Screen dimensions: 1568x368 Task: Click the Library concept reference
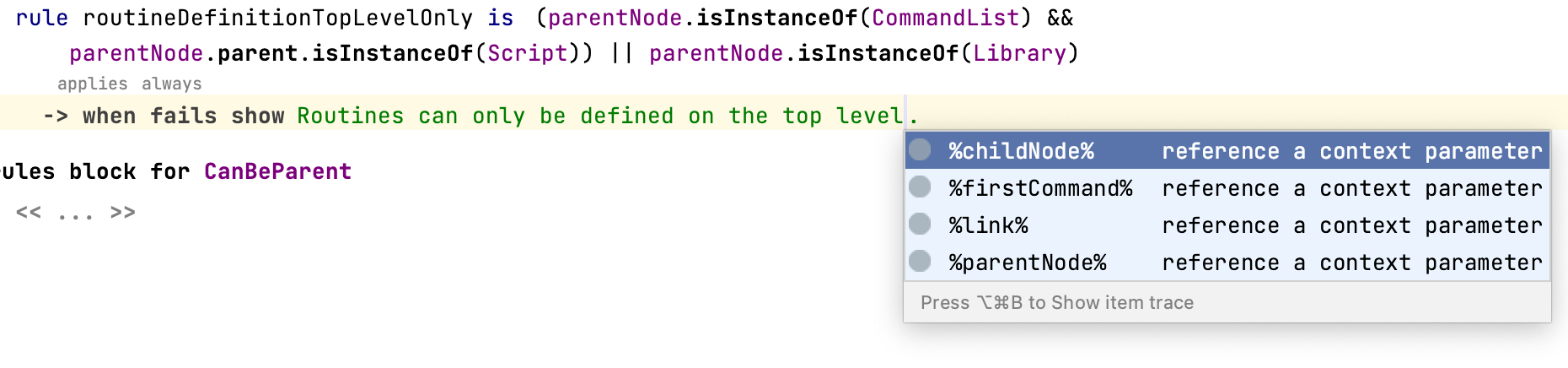(1020, 53)
